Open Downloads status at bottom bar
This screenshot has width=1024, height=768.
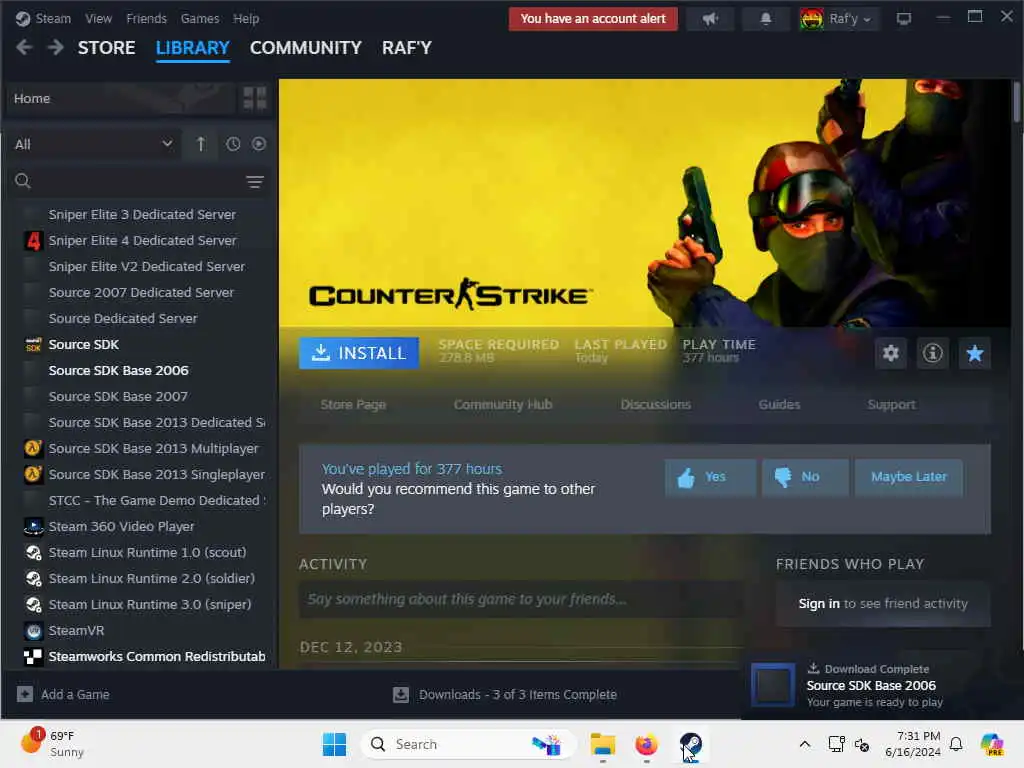coord(505,694)
